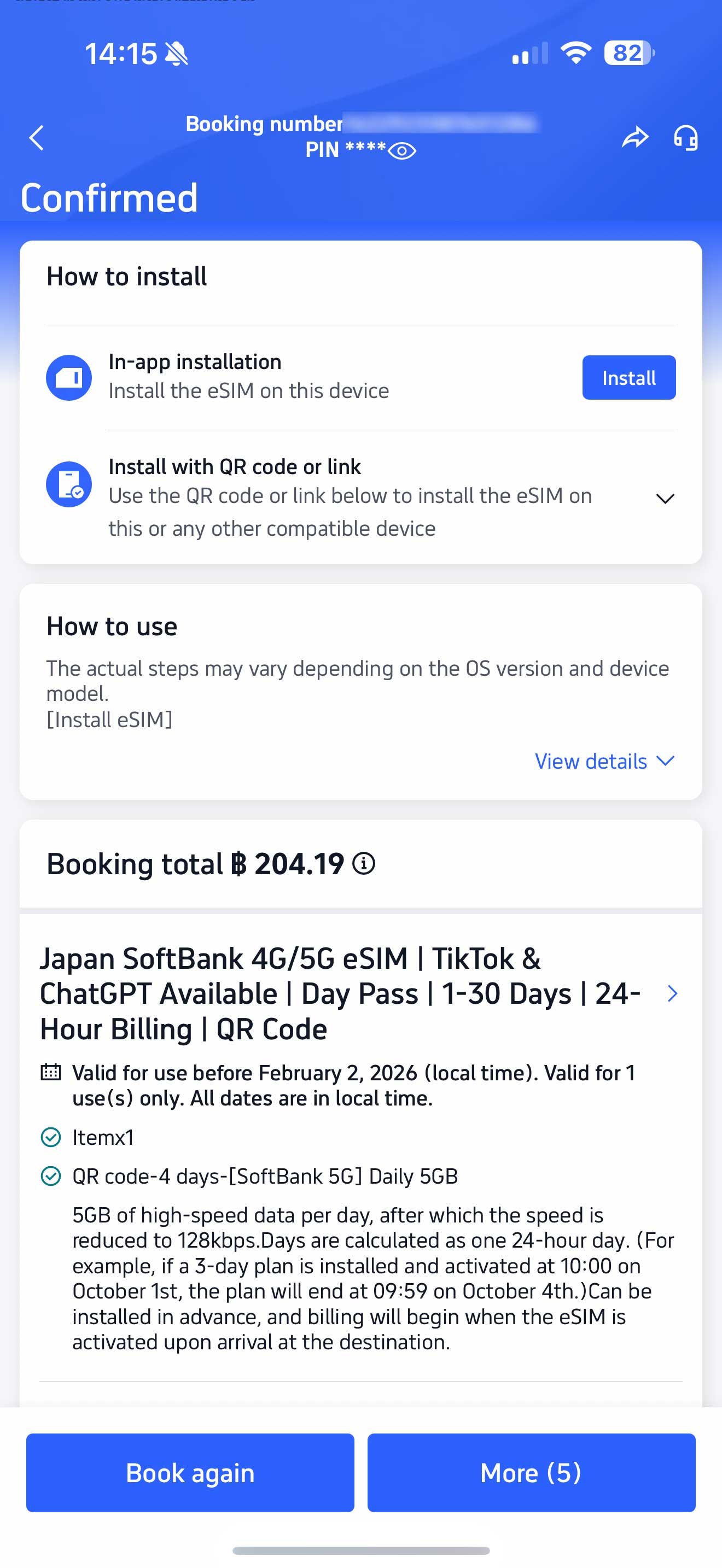
Task: Tap Book again to rebook the eSIM
Action: [x=189, y=1472]
